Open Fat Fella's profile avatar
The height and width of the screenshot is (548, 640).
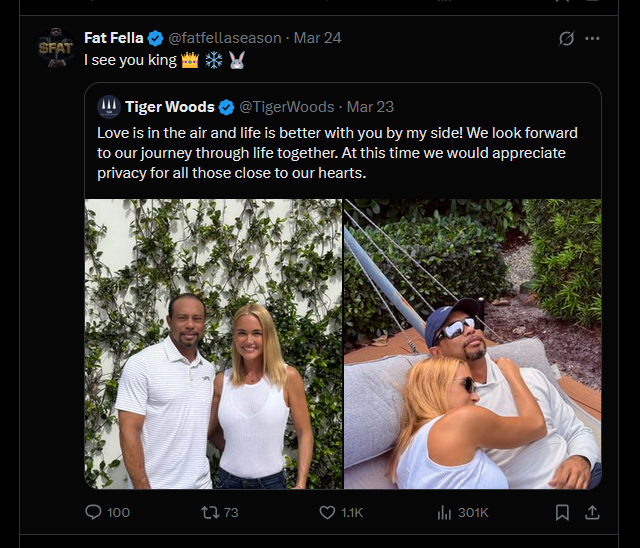pos(56,48)
